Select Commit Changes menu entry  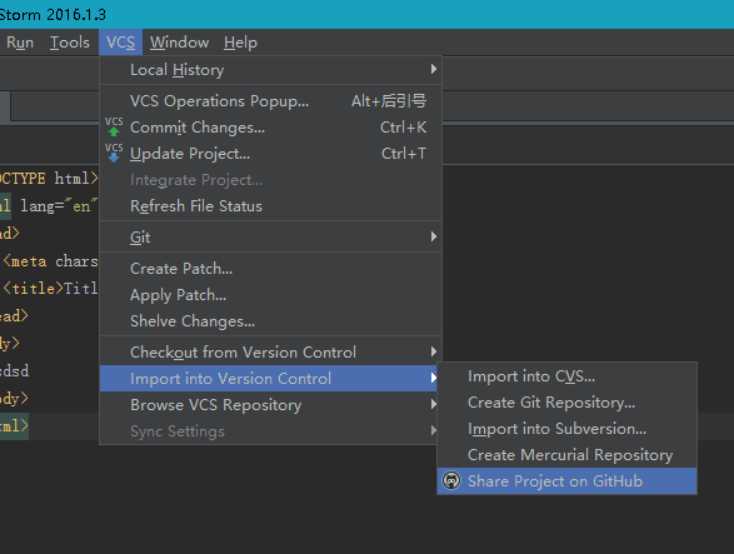point(271,127)
